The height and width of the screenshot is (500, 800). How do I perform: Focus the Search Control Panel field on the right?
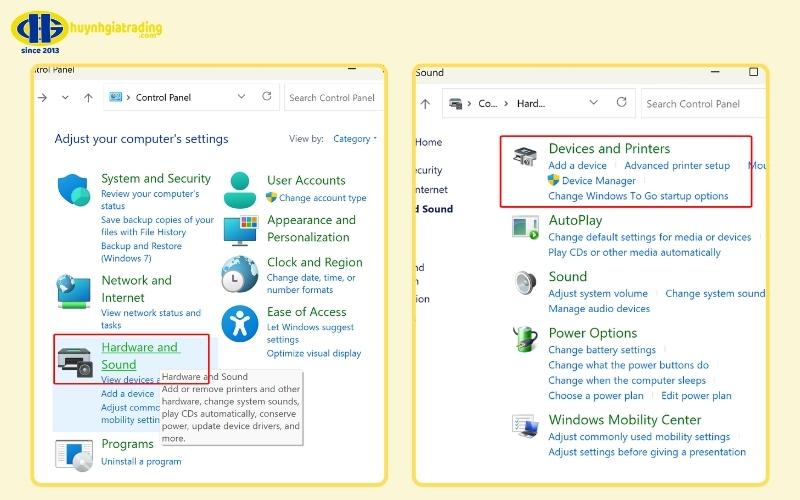[x=703, y=104]
